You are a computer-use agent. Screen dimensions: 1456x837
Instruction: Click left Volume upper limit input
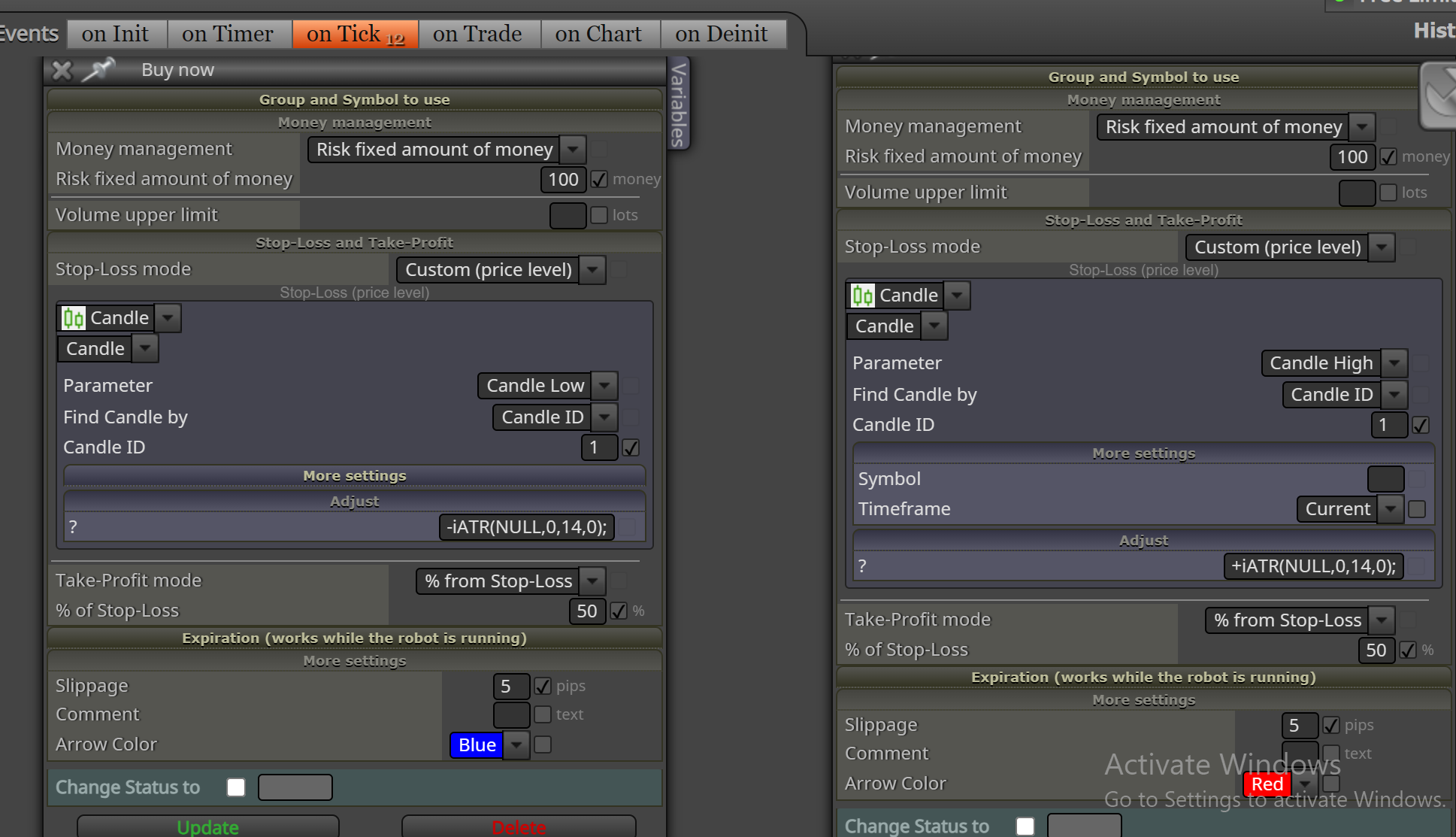tap(568, 216)
